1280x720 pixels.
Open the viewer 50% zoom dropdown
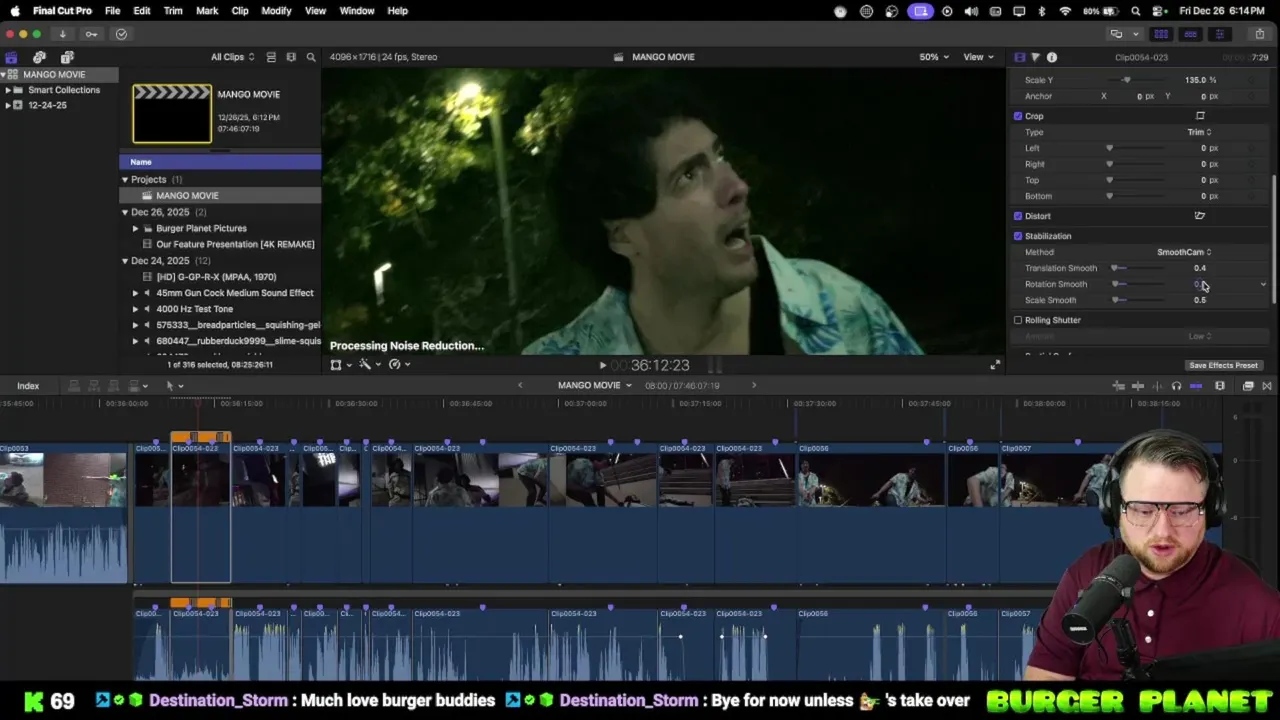935,57
